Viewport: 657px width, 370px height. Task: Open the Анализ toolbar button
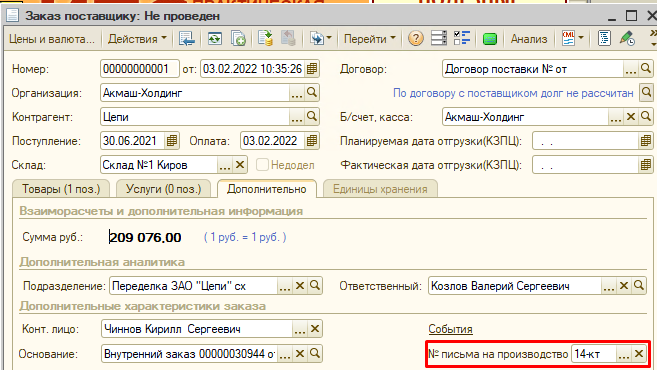pyautogui.click(x=529, y=39)
